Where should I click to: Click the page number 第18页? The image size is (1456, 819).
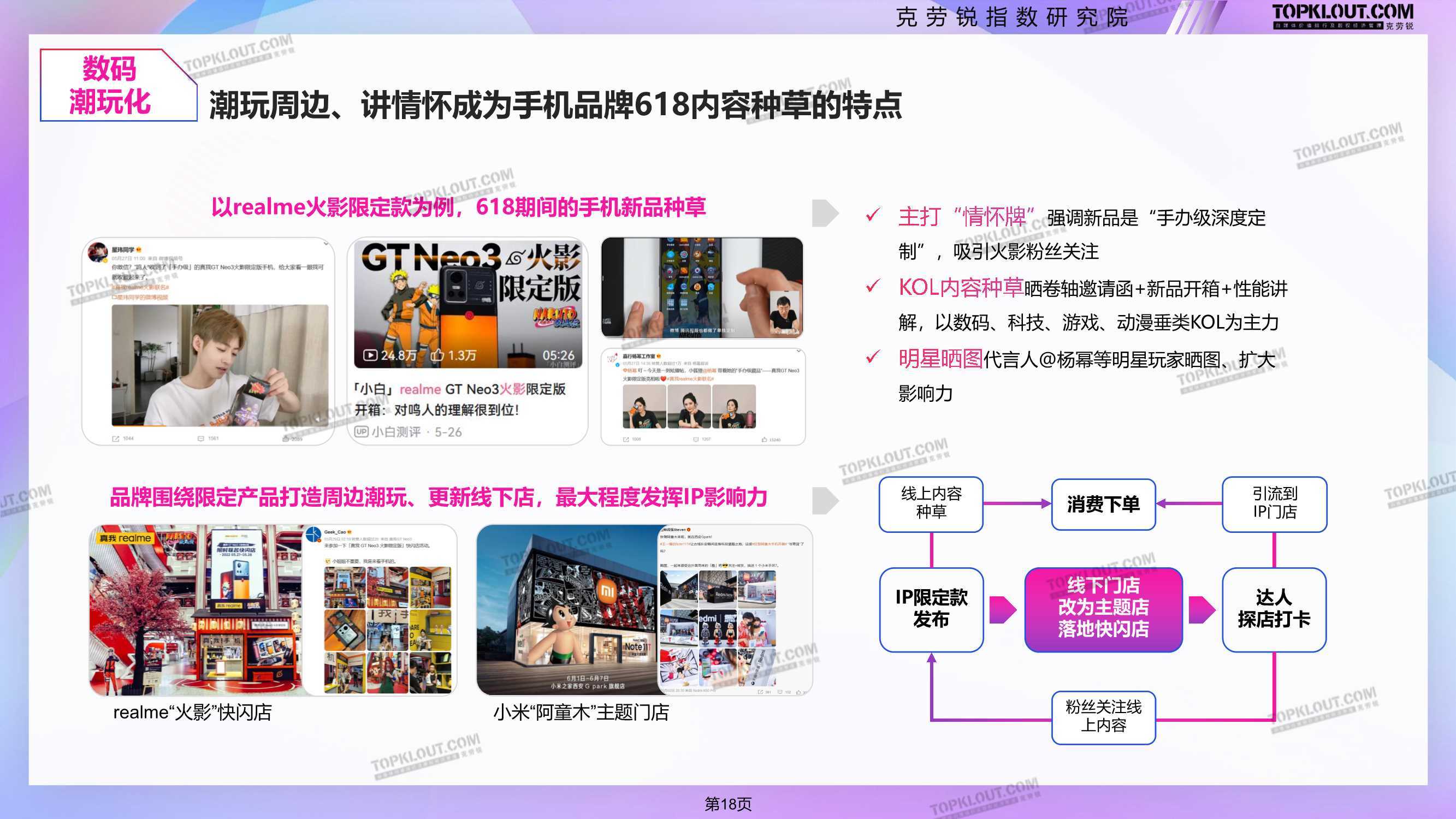(728, 804)
